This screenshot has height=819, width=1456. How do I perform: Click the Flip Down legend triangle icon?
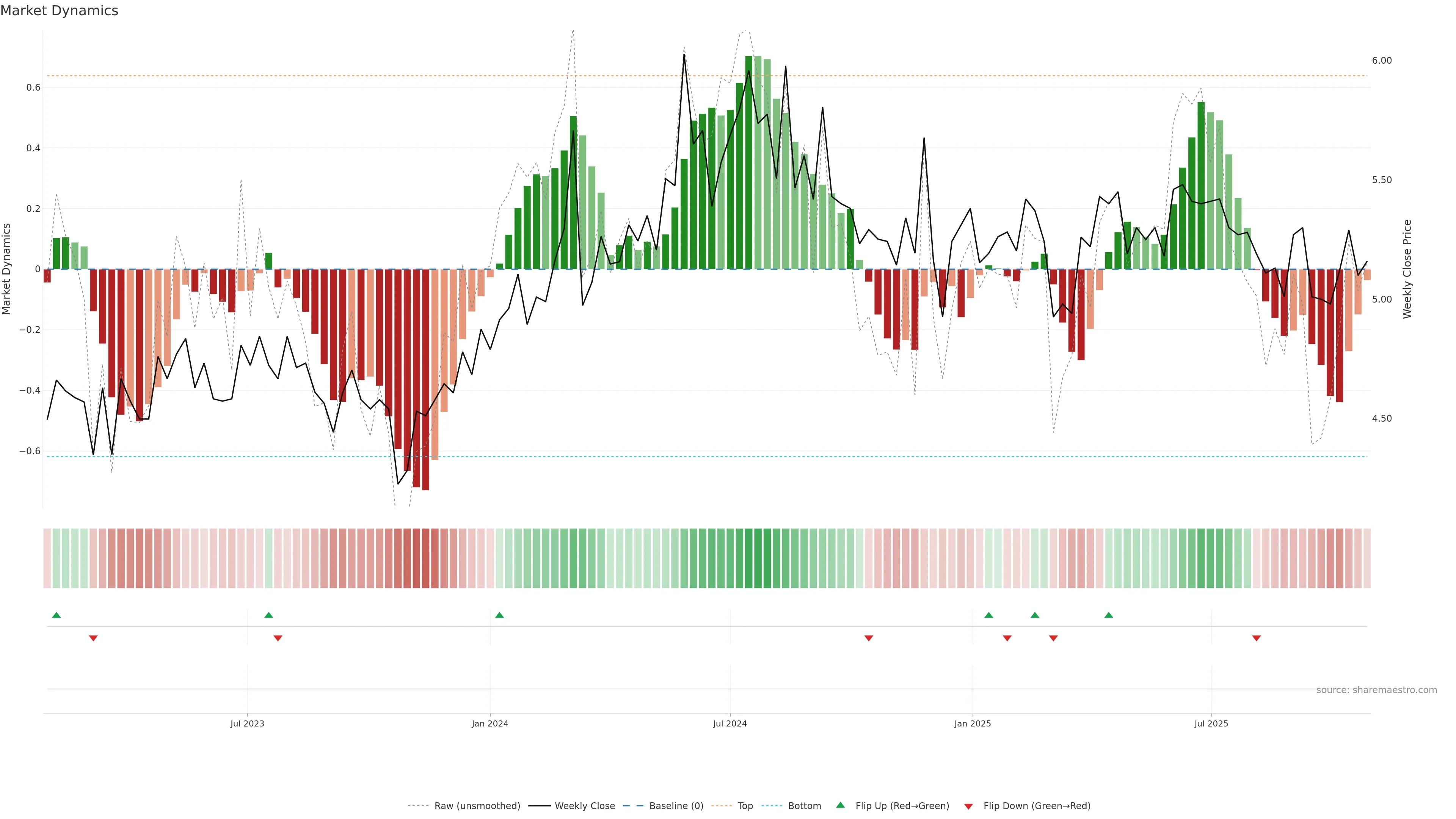(968, 806)
